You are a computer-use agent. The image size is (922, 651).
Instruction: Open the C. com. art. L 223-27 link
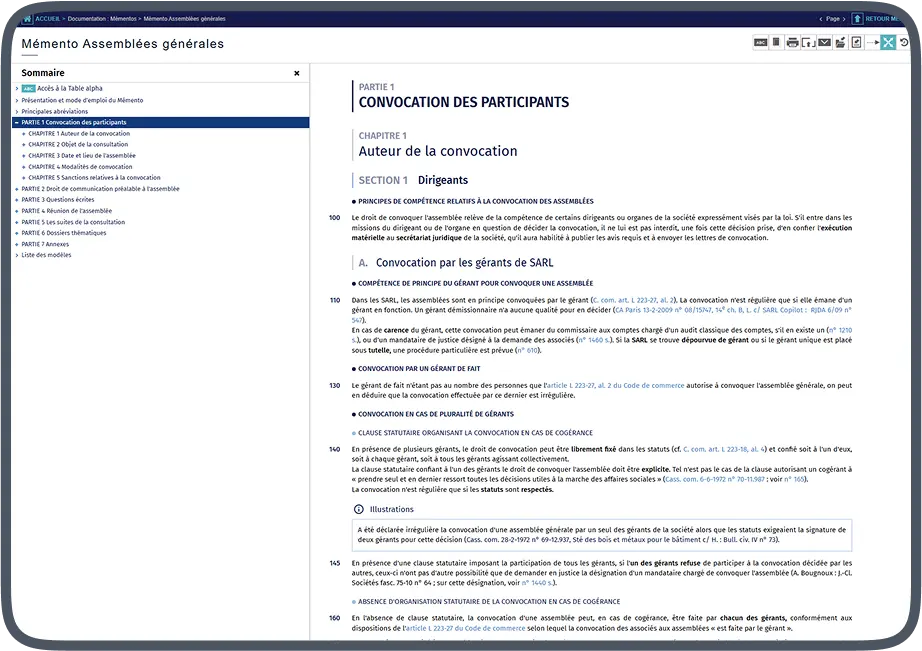click(634, 300)
